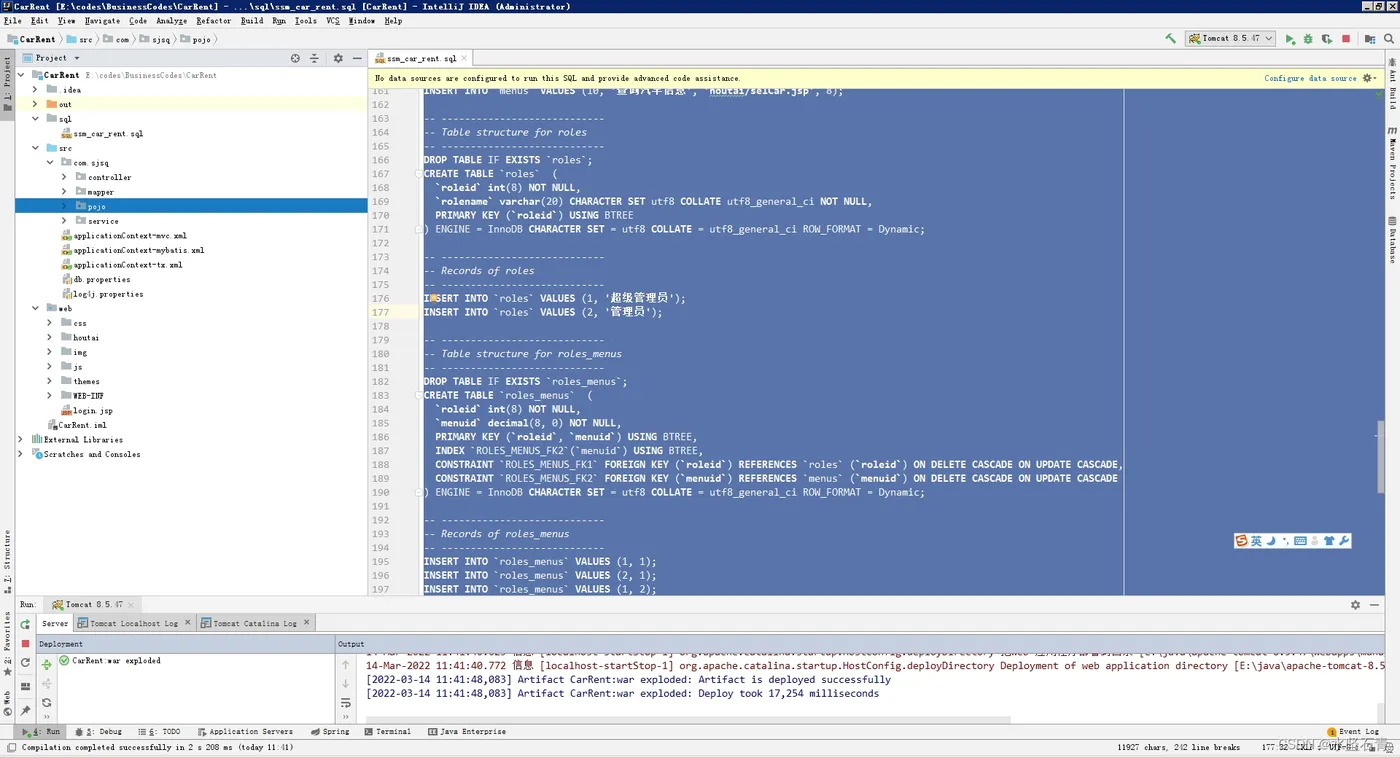Open the Analyze menu

click(171, 20)
